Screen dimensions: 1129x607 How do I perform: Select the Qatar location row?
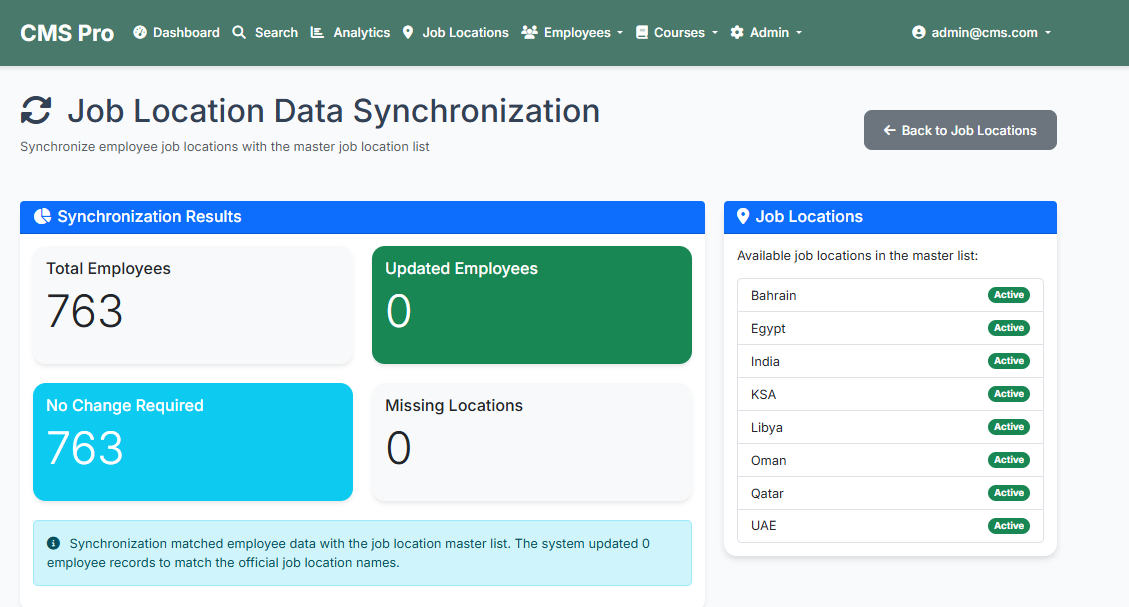(890, 493)
